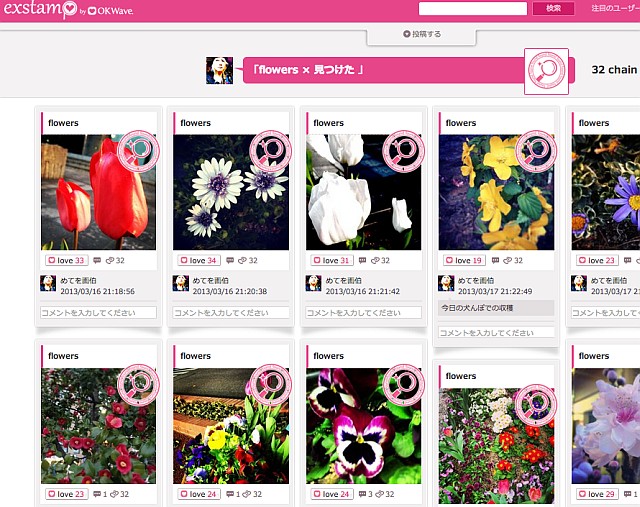The image size is (640, 507).
Task: Click the chain icon next to love 34
Action: point(242,260)
